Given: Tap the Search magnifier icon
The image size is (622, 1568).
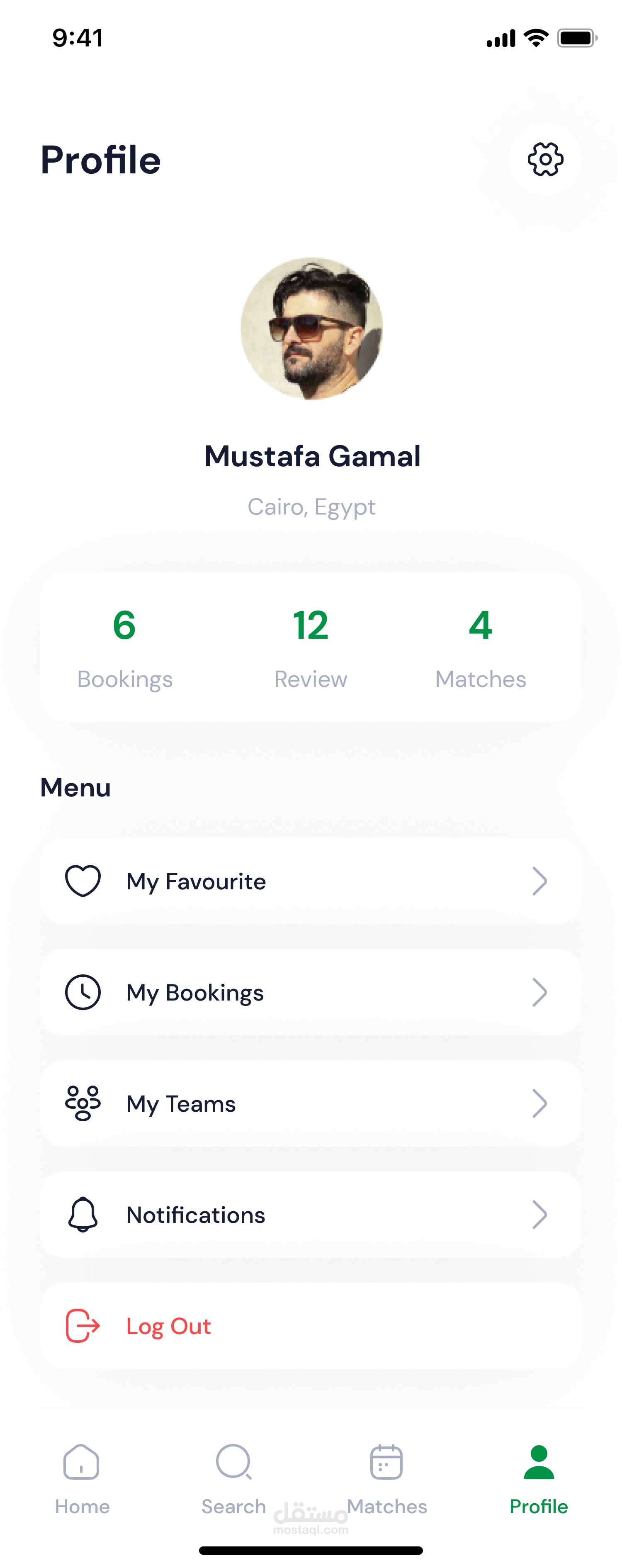Looking at the screenshot, I should (234, 1461).
